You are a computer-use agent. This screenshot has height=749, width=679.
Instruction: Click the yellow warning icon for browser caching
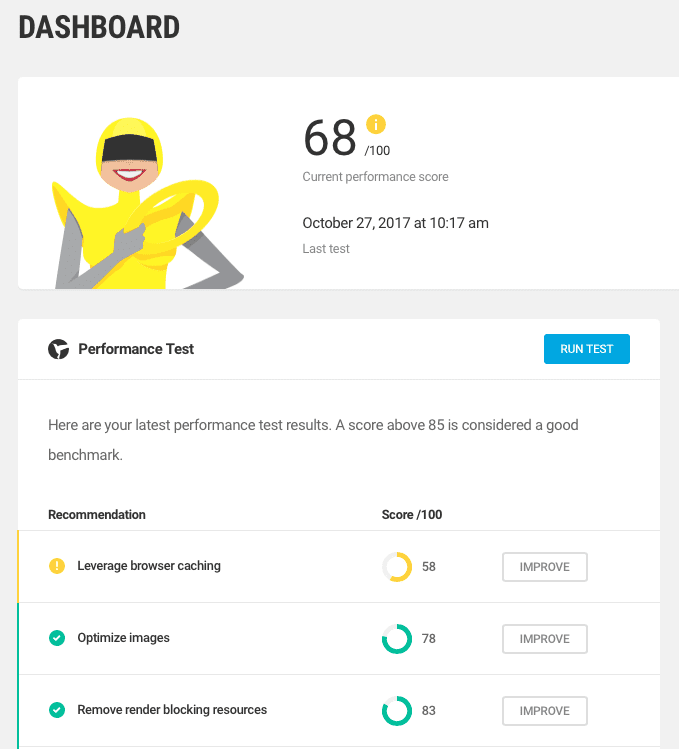(57, 566)
